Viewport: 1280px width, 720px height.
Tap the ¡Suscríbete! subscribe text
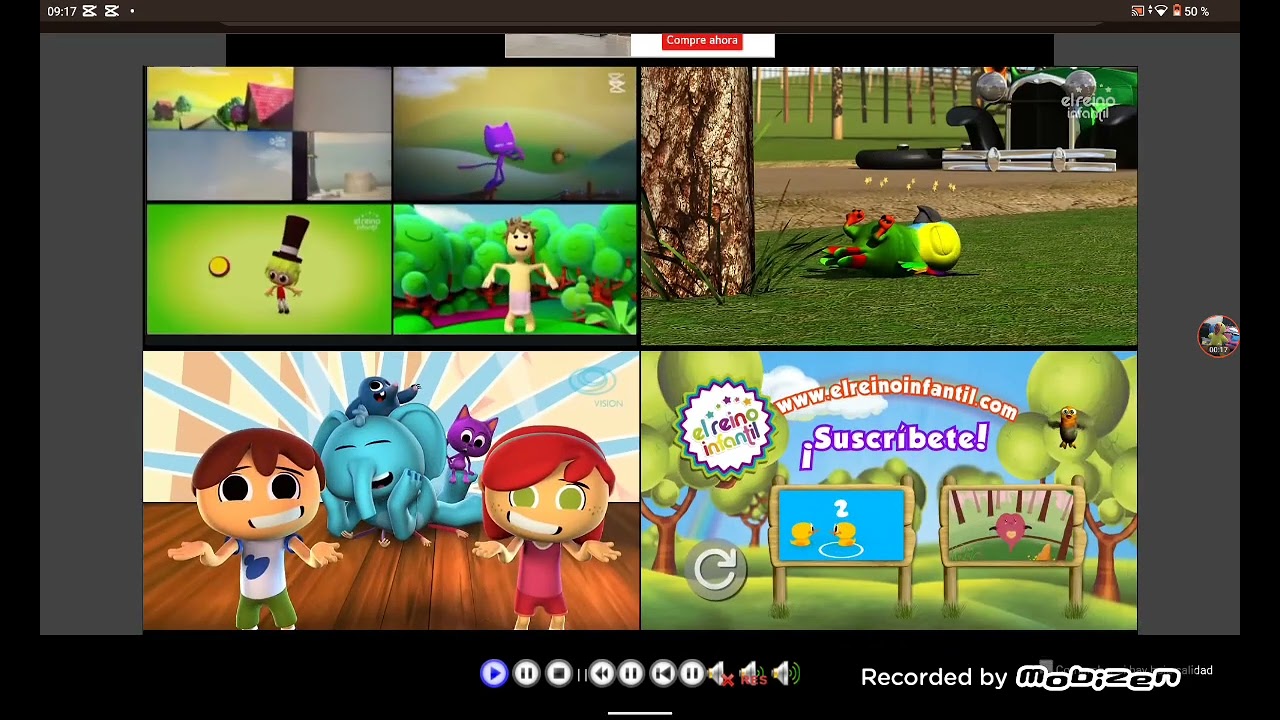pyautogui.click(x=894, y=442)
